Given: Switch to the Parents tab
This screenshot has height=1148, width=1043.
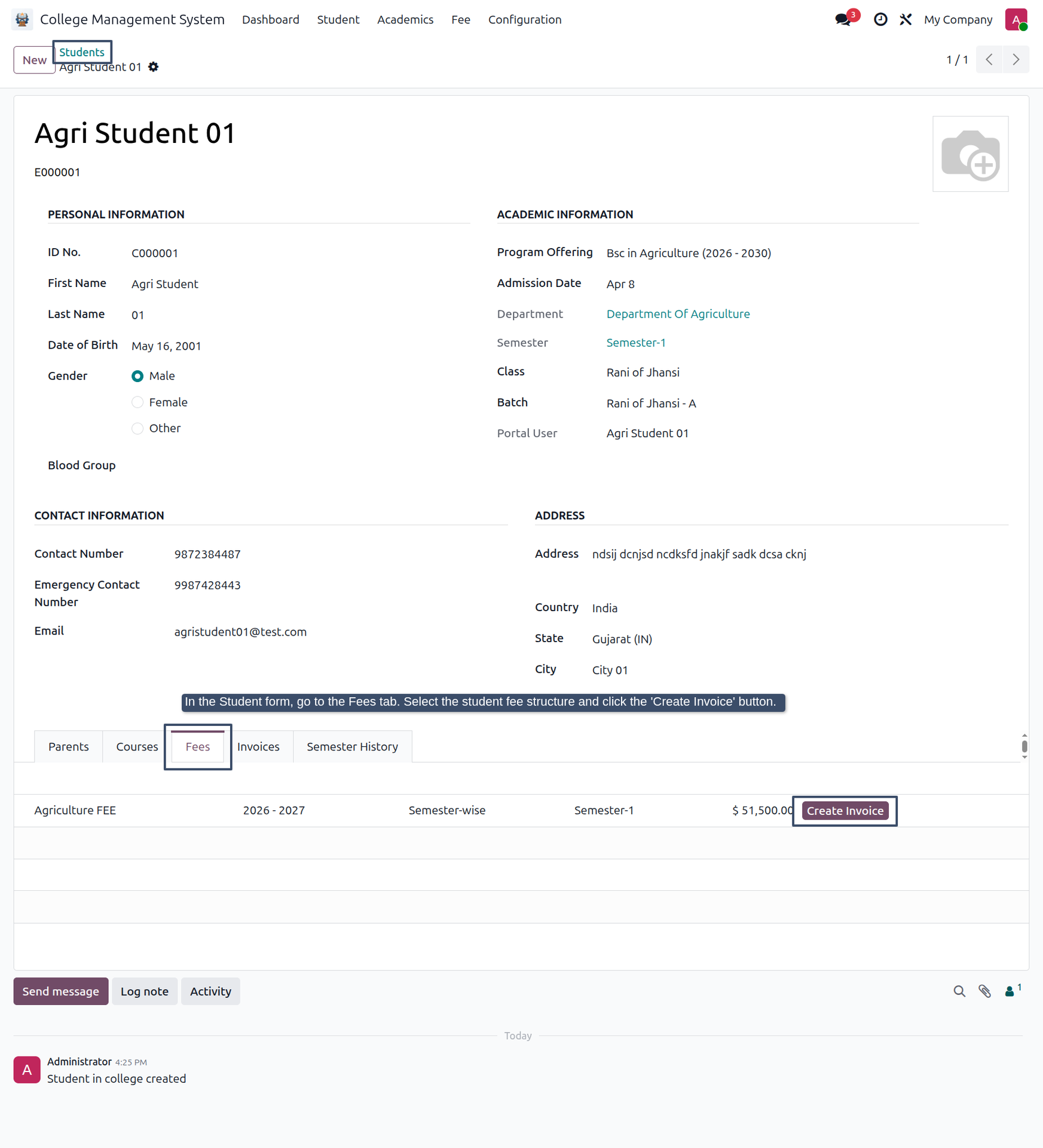Looking at the screenshot, I should point(69,747).
